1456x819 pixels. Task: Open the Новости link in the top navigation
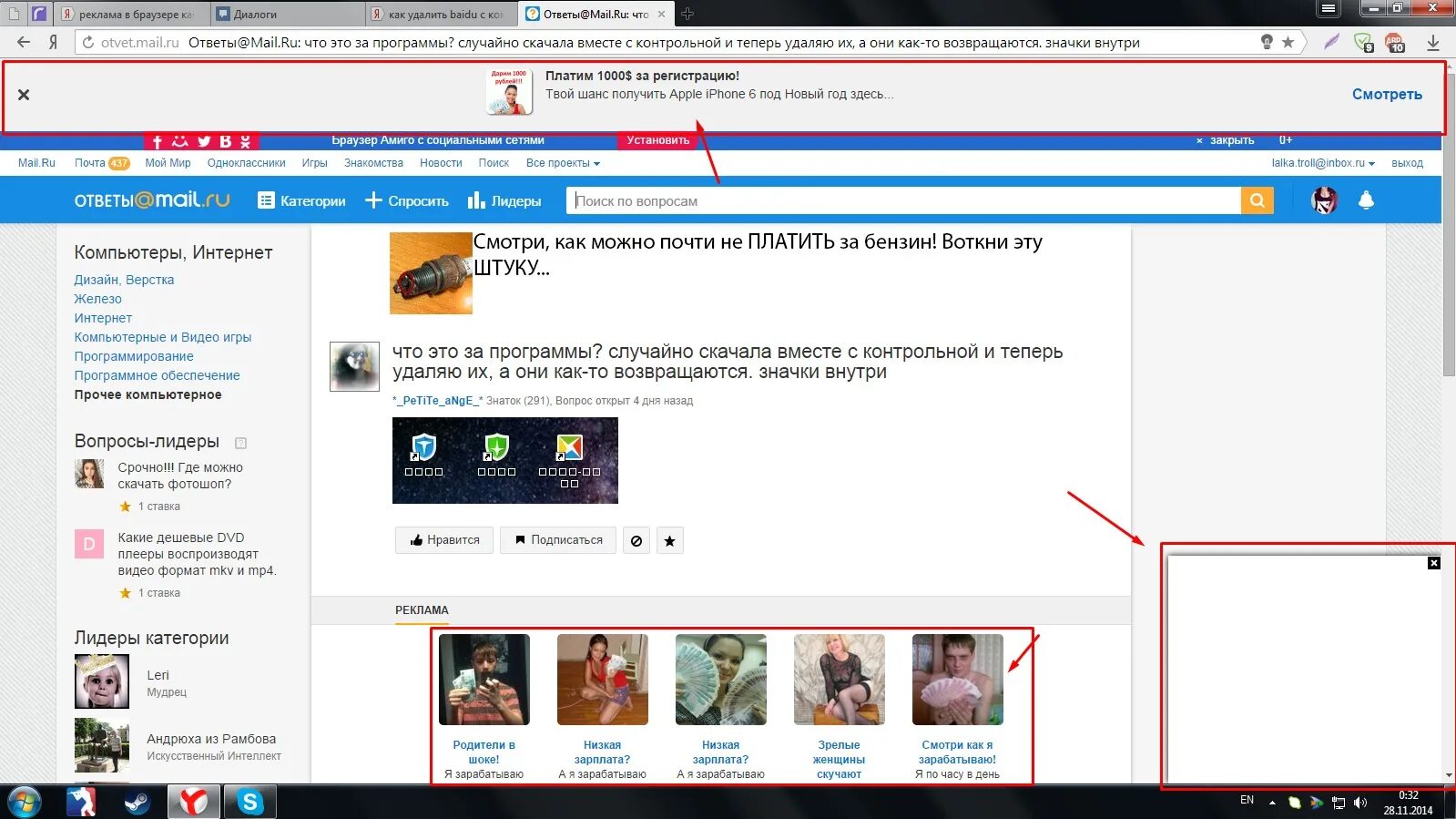[x=441, y=163]
